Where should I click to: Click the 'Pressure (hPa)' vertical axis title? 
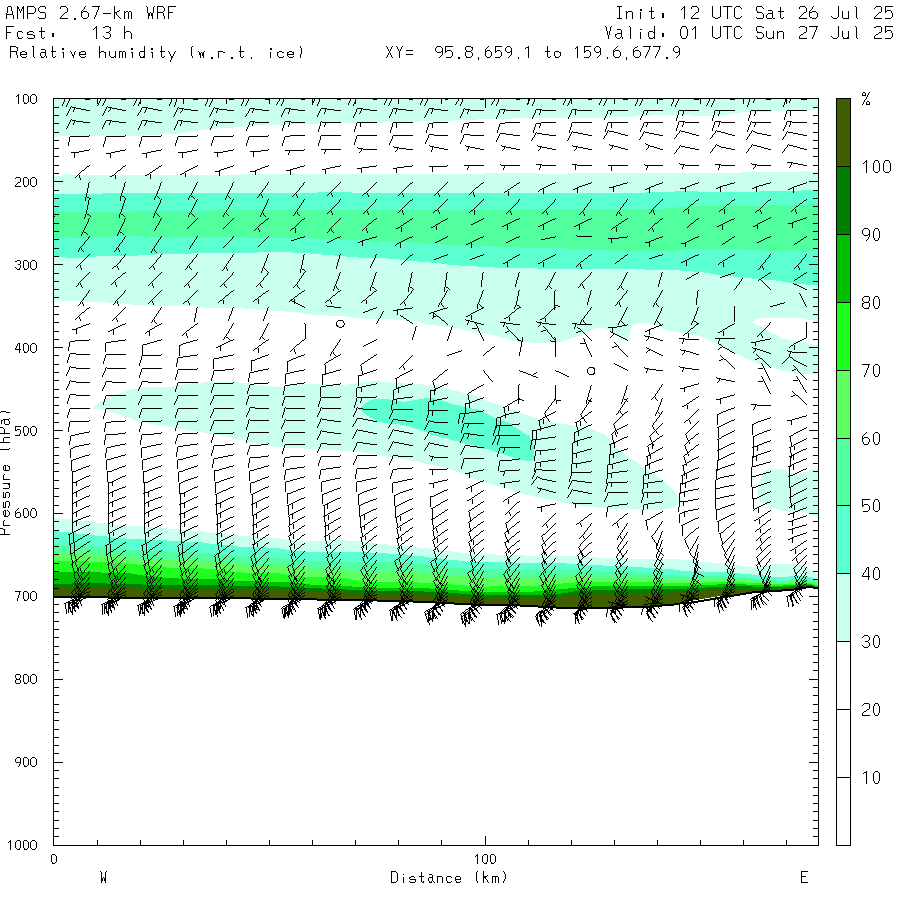coord(5,472)
